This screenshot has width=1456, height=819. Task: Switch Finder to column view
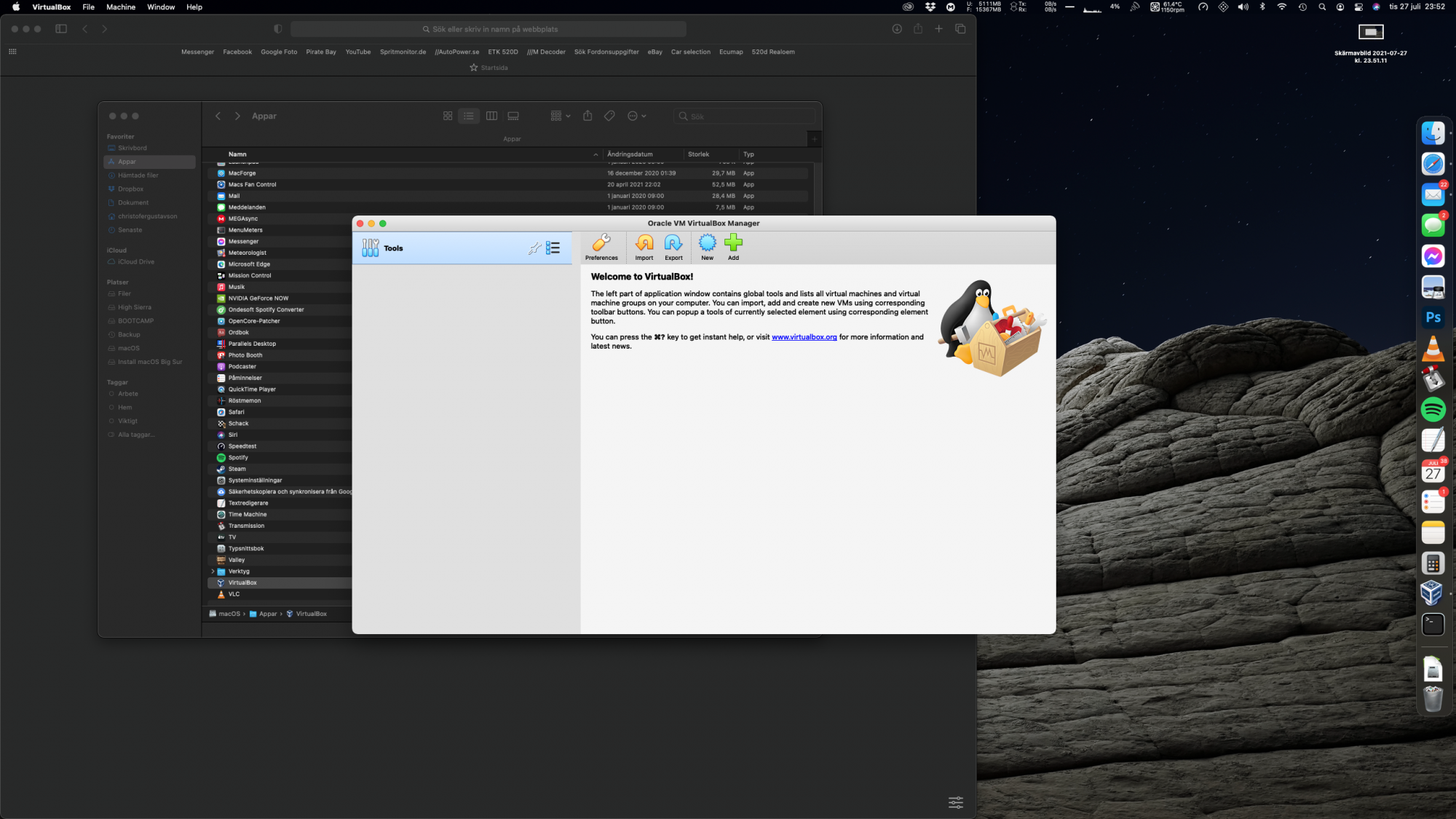(x=491, y=116)
